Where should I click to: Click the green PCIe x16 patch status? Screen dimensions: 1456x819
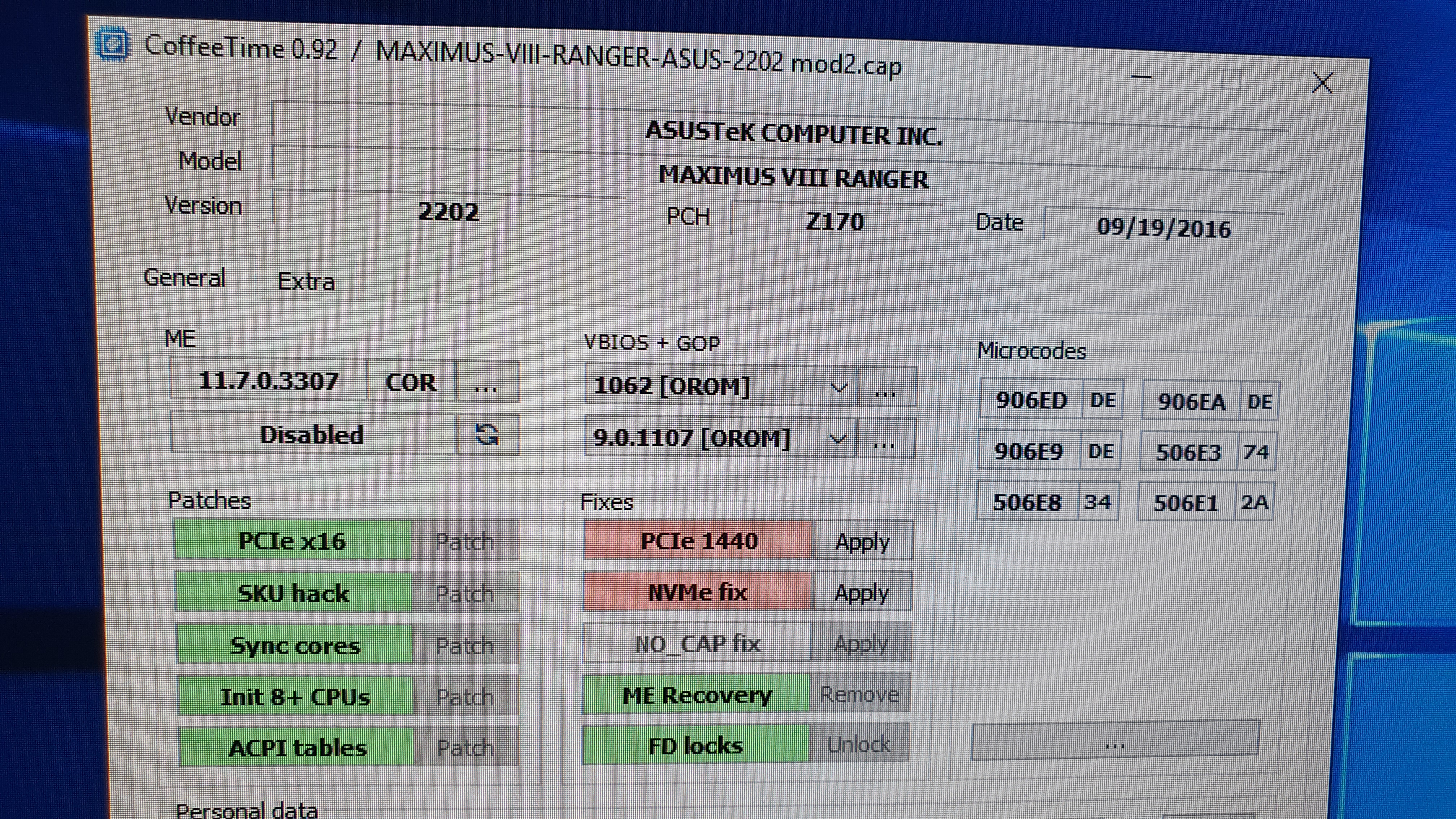(x=292, y=541)
